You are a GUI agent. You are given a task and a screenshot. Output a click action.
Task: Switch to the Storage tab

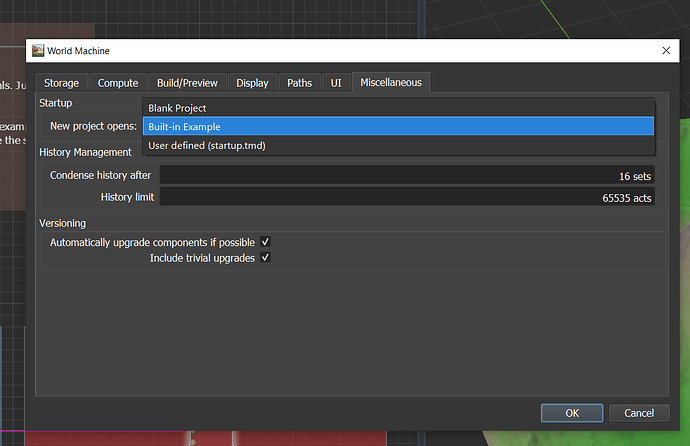(62, 83)
